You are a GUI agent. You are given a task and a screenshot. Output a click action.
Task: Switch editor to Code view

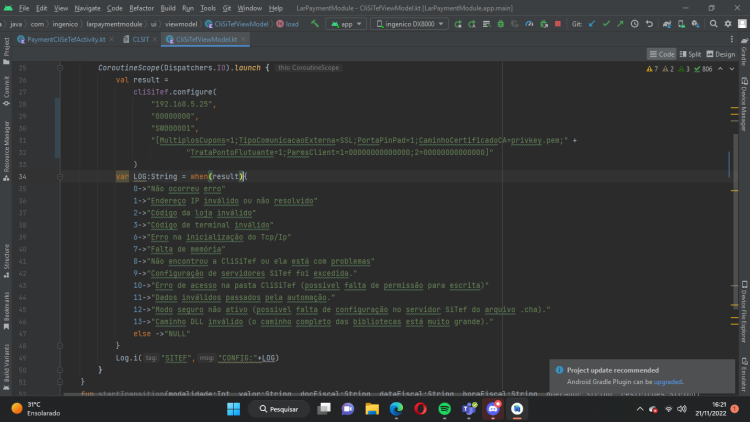pyautogui.click(x=662, y=54)
